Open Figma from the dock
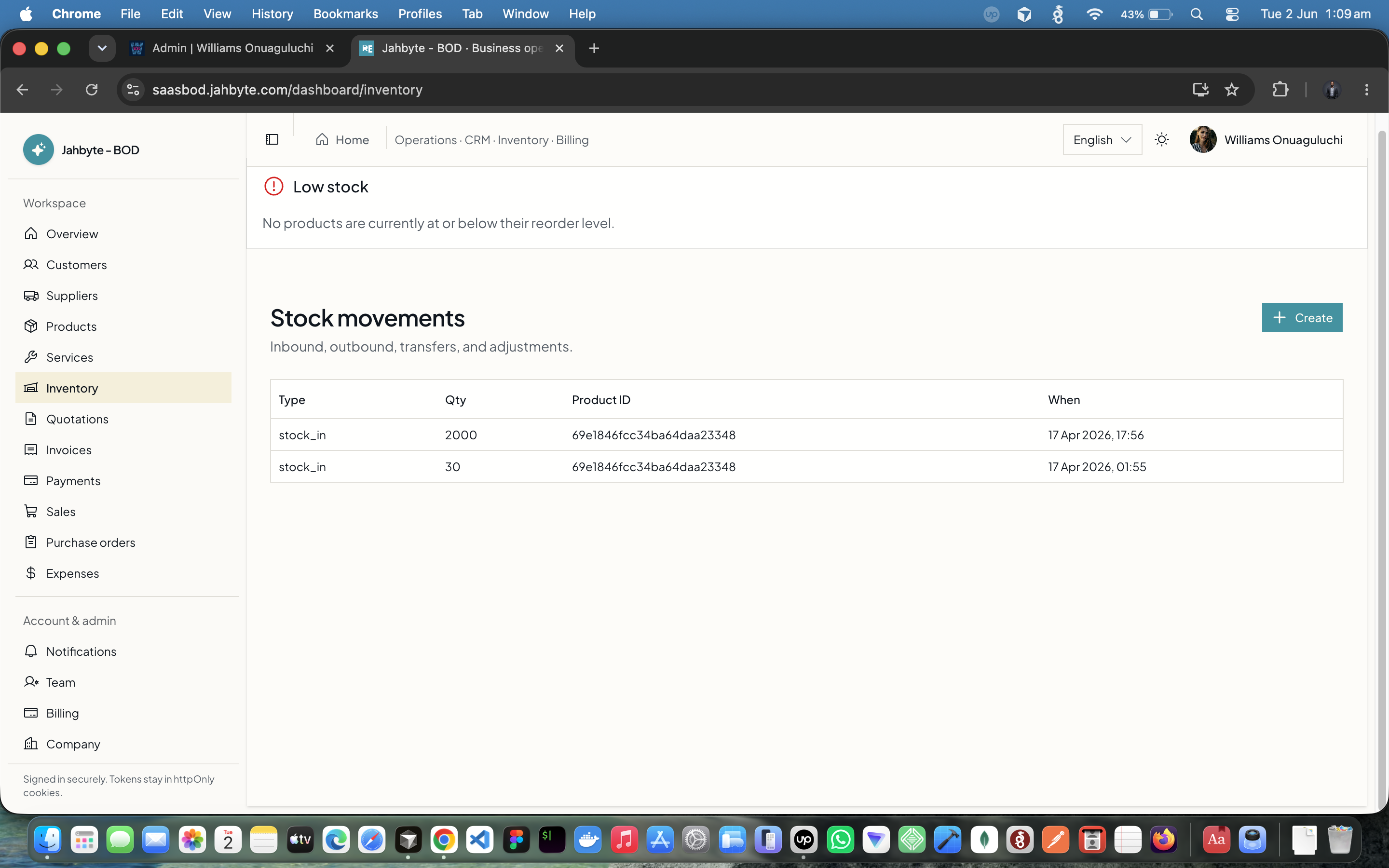 coord(516,840)
